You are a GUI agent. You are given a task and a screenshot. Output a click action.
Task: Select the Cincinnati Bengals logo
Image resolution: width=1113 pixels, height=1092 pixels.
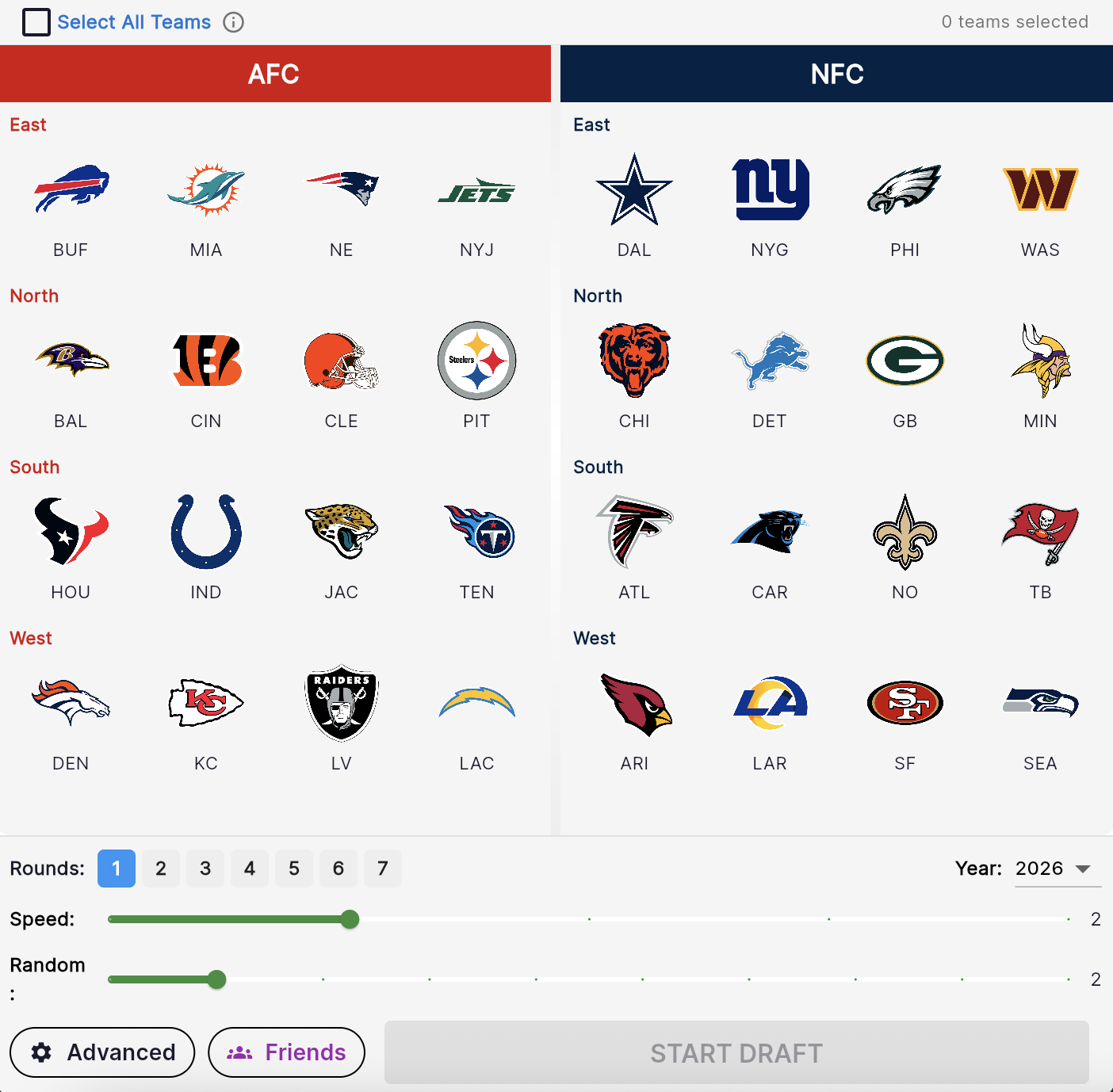coord(206,361)
